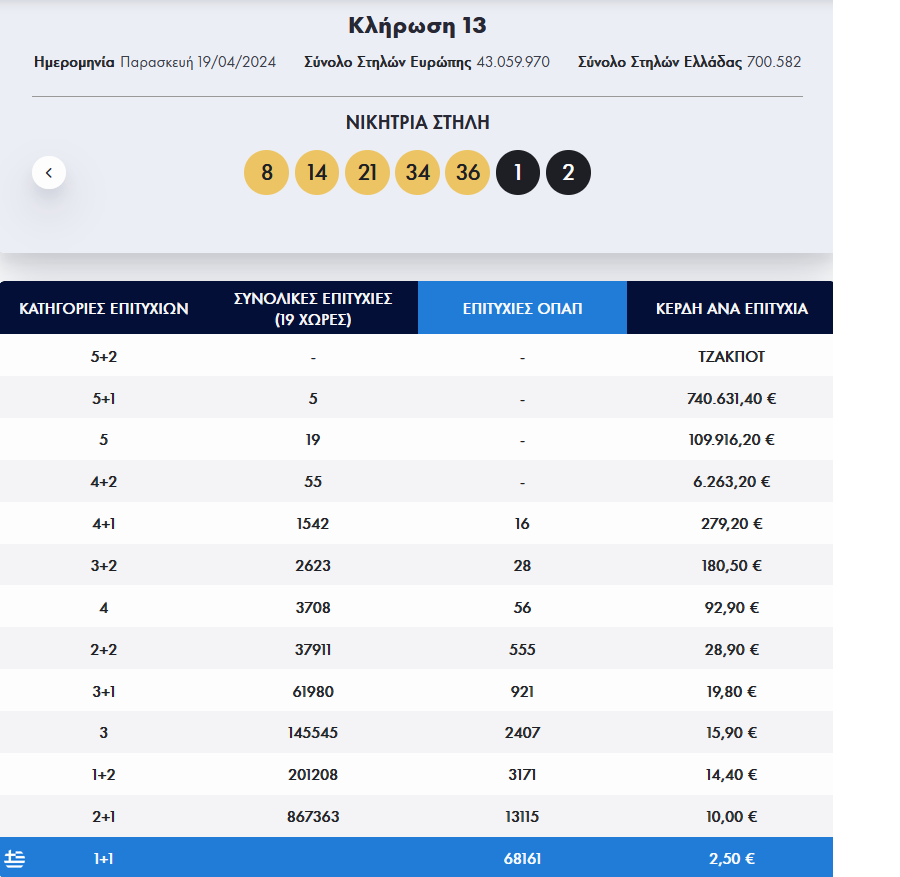Click total hits 1542 in the 4+1 row
Viewport: 900px width, 877px height.
coord(313,523)
